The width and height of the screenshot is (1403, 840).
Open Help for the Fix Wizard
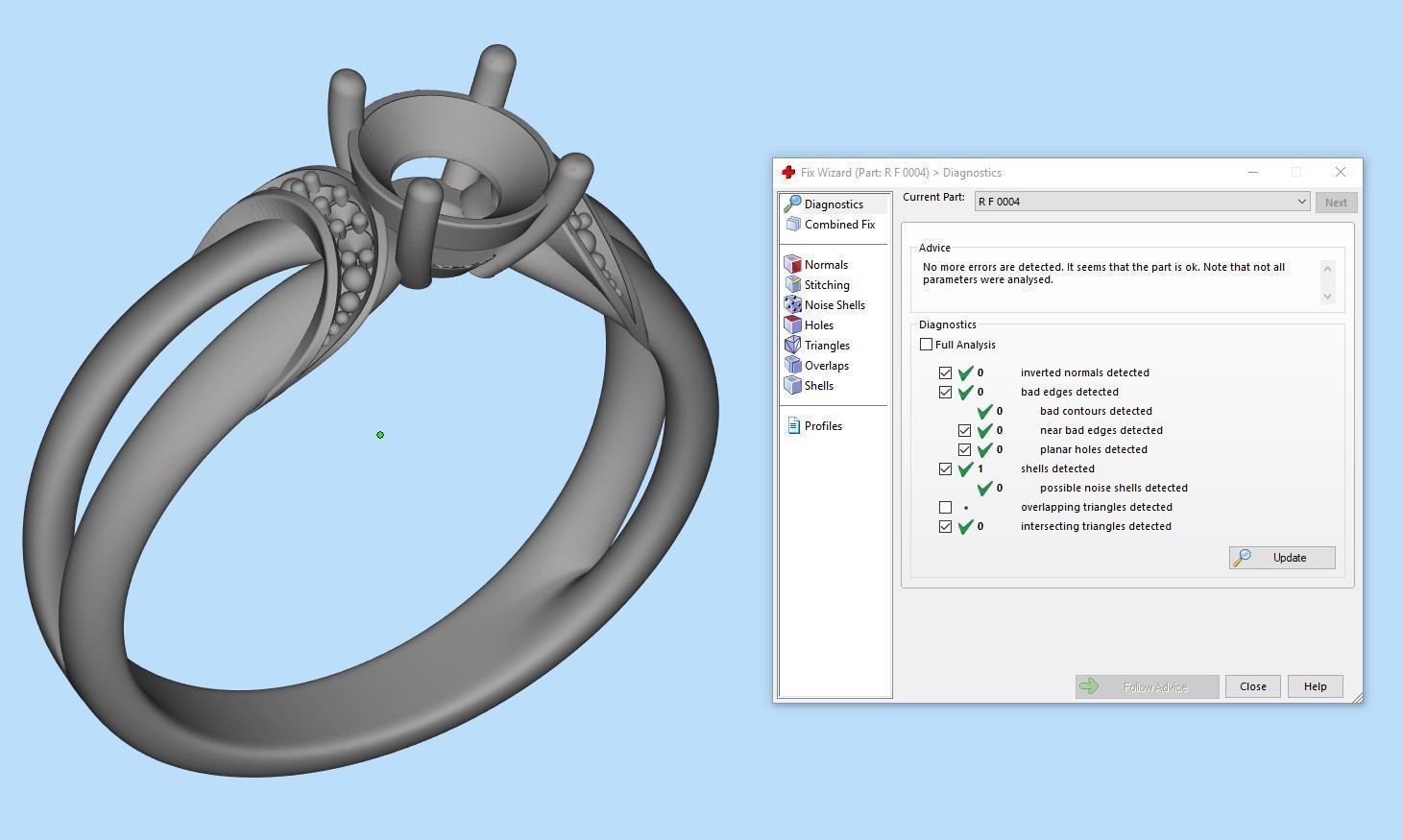pos(1315,686)
